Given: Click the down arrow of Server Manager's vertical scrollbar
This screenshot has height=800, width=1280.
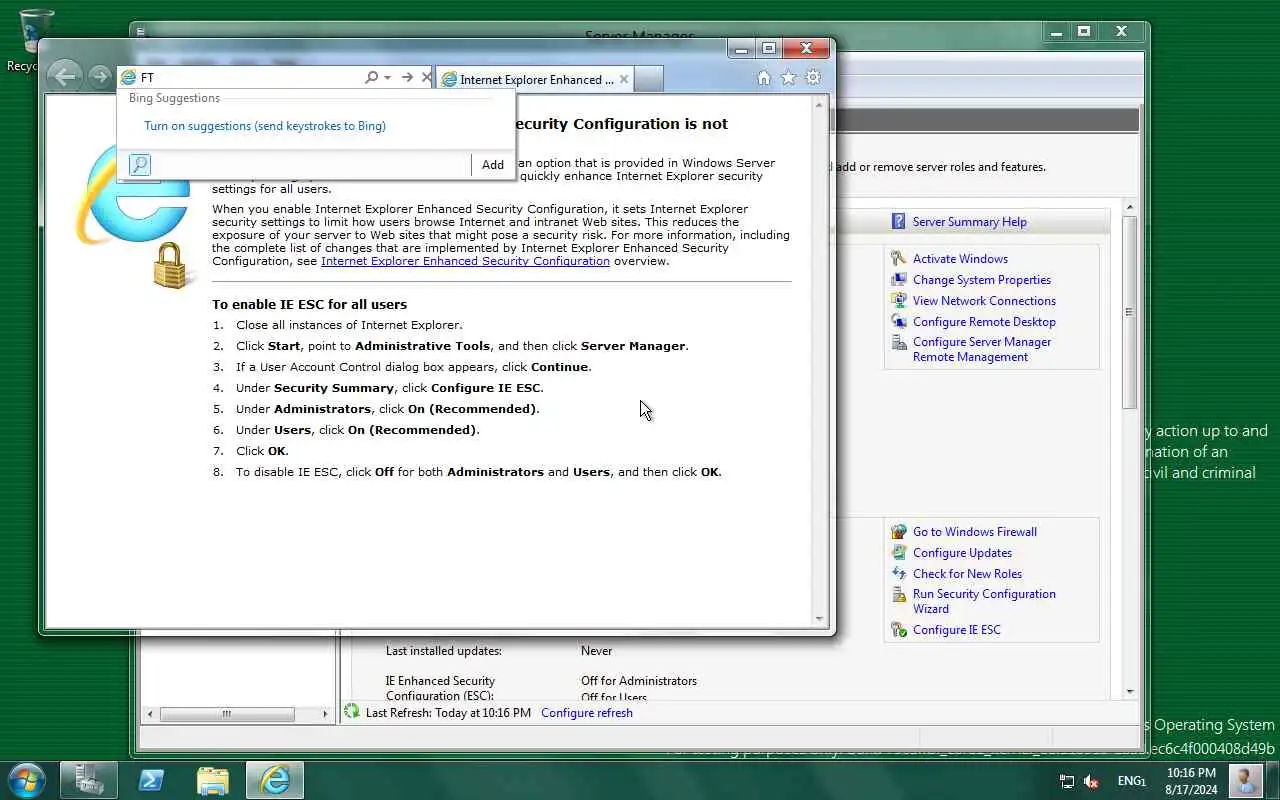Looking at the screenshot, I should click(x=1130, y=691).
